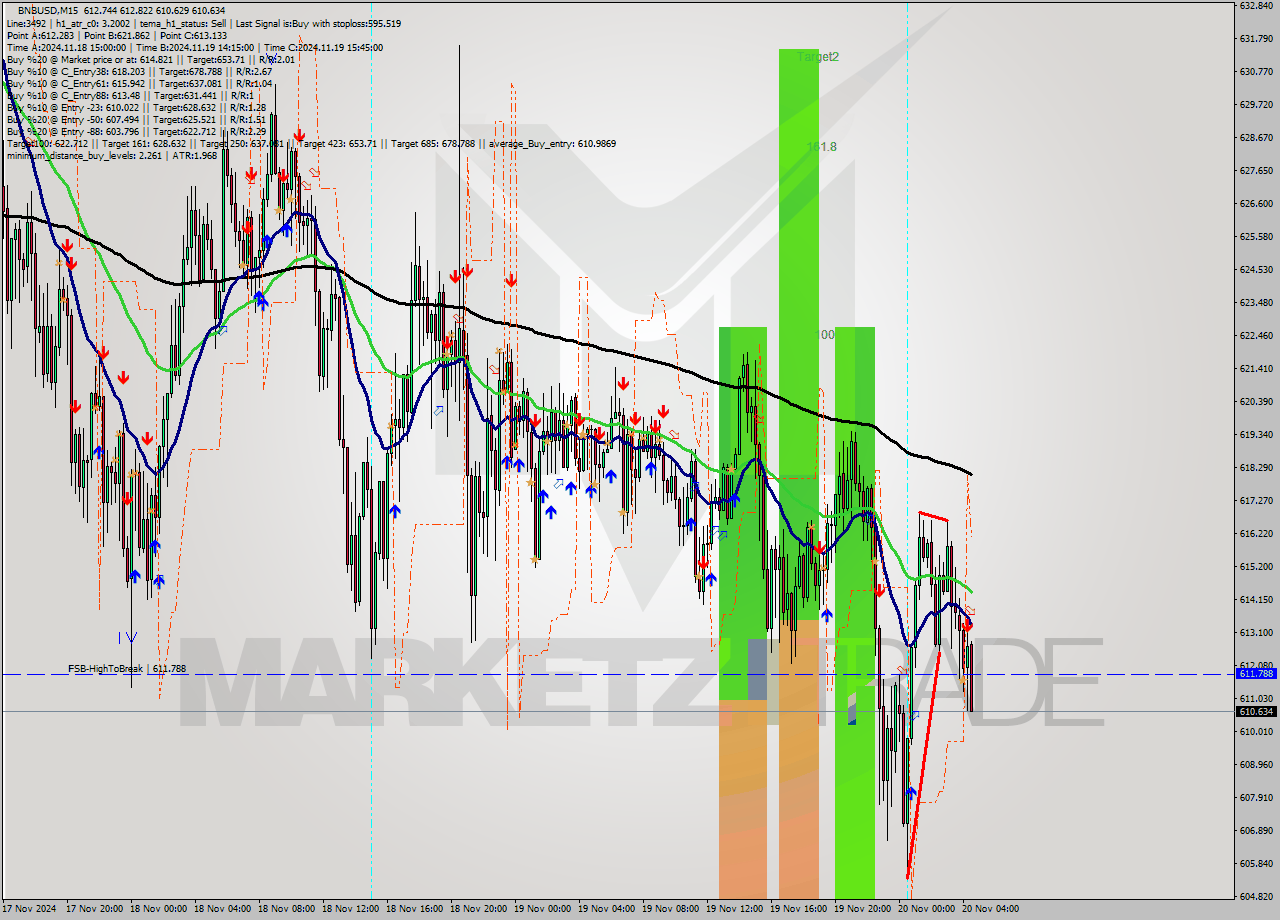This screenshot has width=1280, height=920.
Task: Click the 620.390 price axis value
Action: coord(1256,401)
